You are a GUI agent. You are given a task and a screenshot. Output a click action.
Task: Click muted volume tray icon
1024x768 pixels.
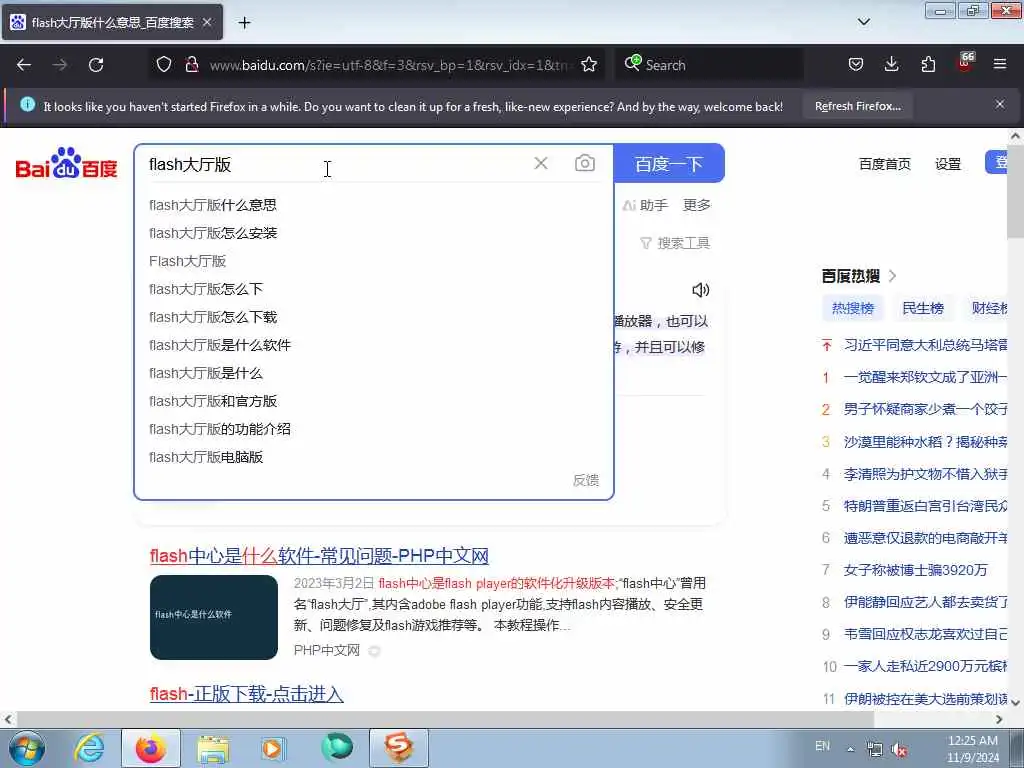pyautogui.click(x=899, y=749)
